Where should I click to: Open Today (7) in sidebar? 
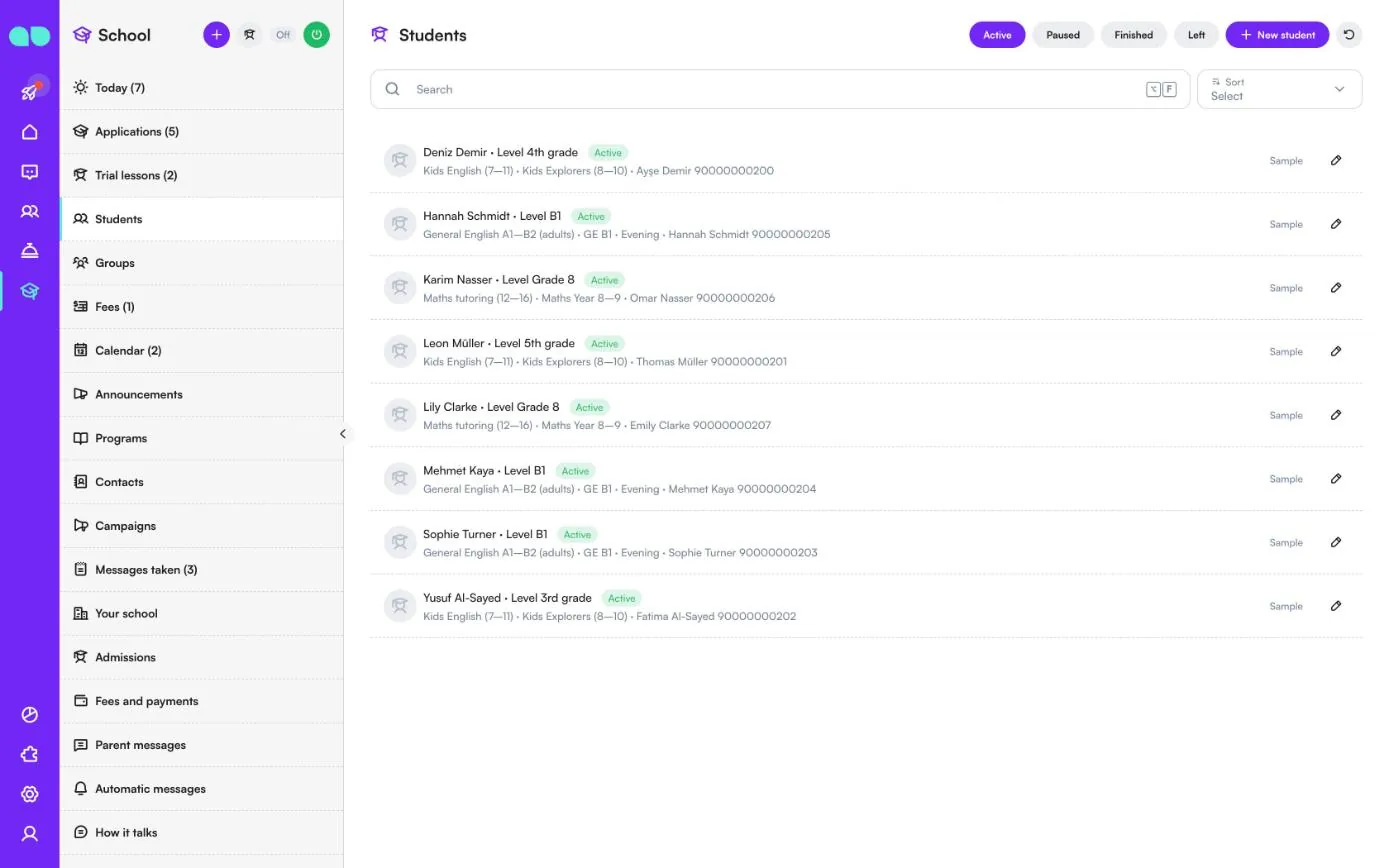pyautogui.click(x=201, y=88)
